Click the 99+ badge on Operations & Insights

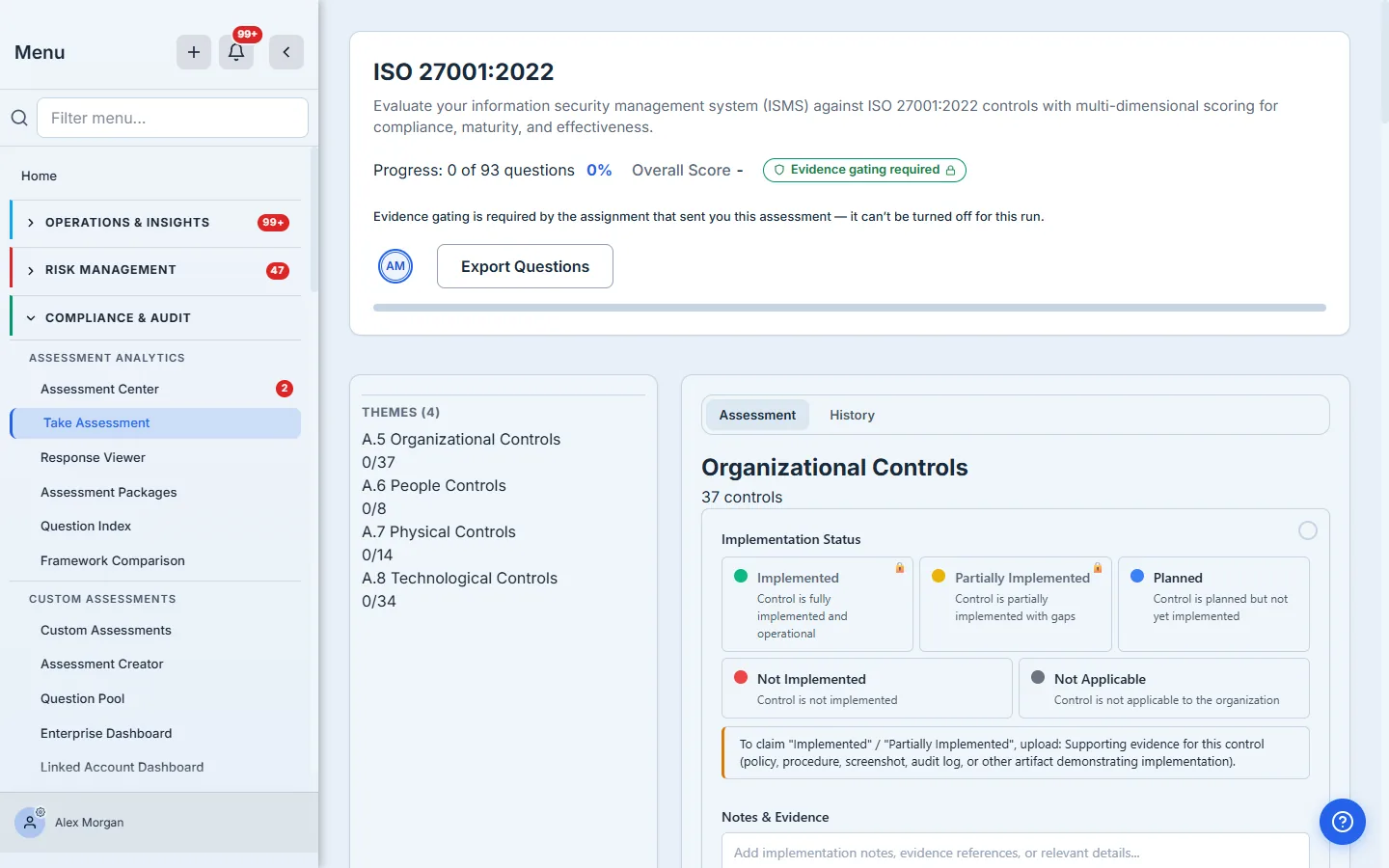point(273,223)
